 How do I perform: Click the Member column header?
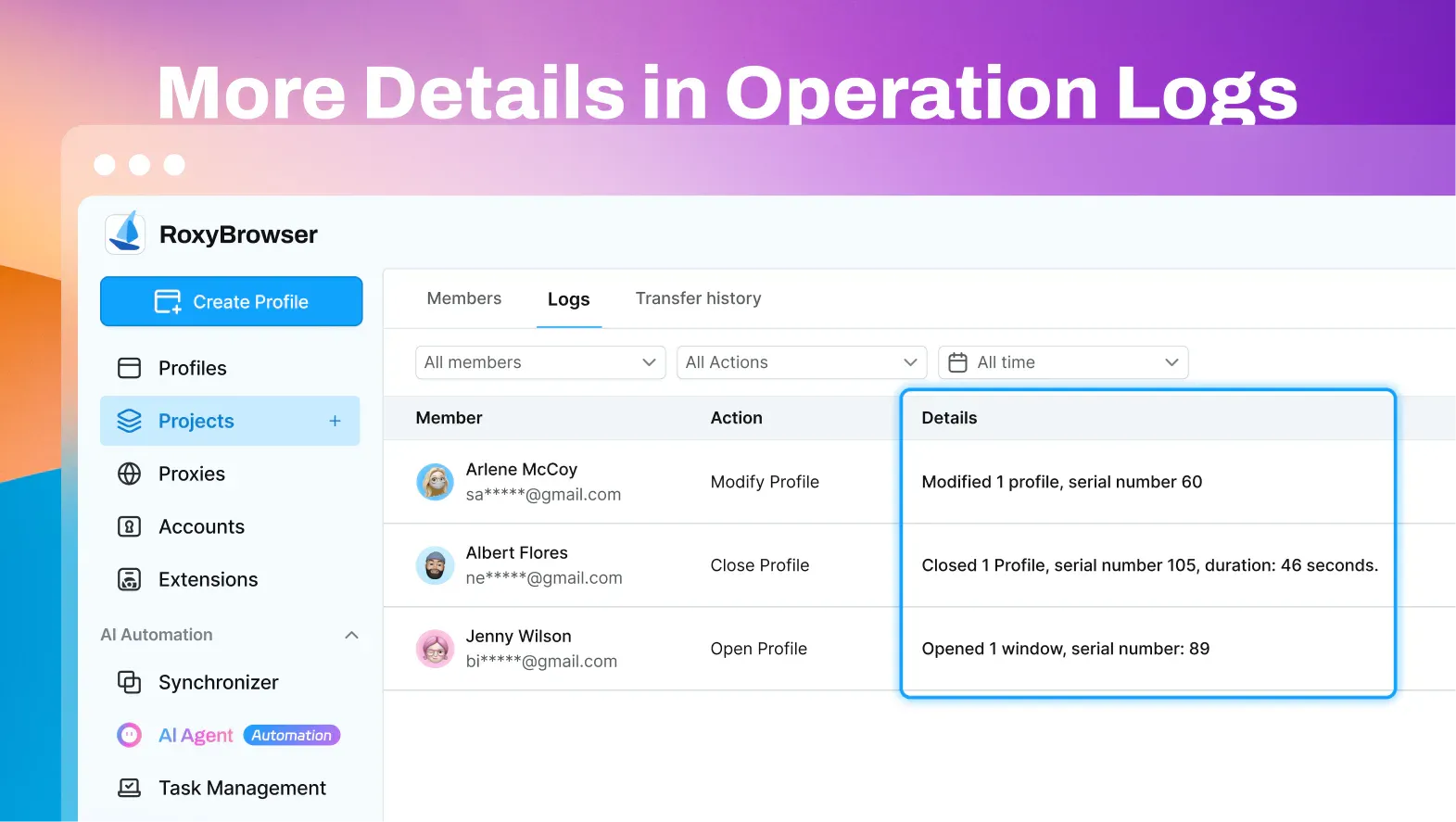point(449,418)
